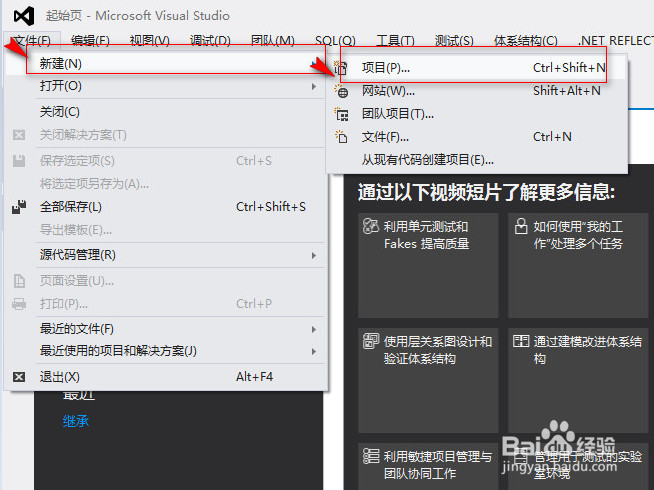Click the printer icon beside 打印(P)
654x490 pixels.
tap(19, 304)
